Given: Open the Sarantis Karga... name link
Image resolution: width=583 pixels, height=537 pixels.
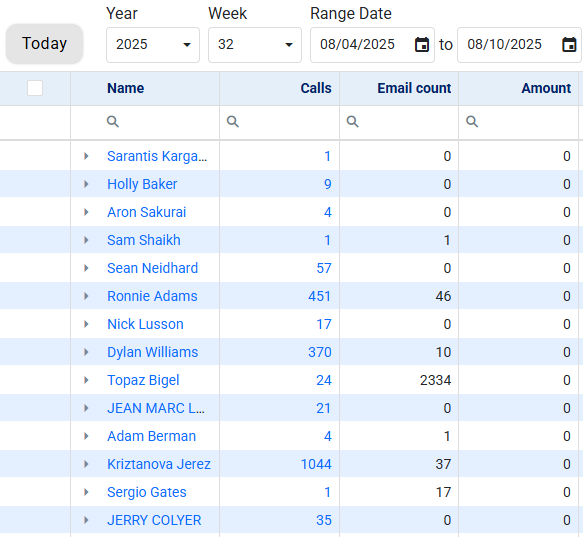Looking at the screenshot, I should pos(157,156).
